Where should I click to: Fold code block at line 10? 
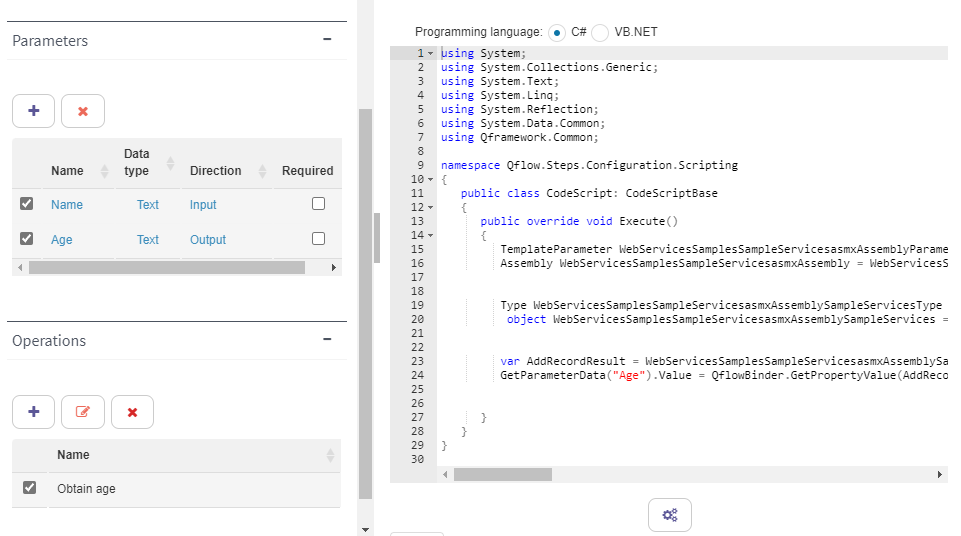(x=430, y=179)
